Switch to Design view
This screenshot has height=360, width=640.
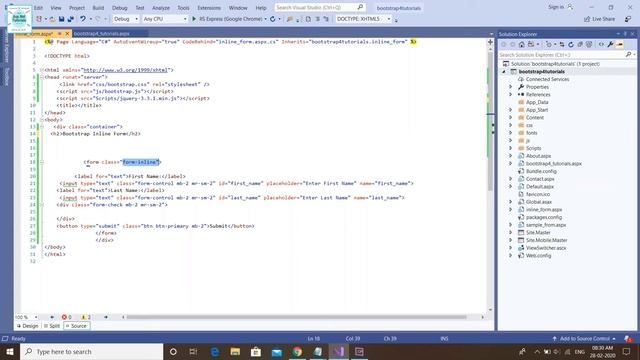pyautogui.click(x=27, y=326)
